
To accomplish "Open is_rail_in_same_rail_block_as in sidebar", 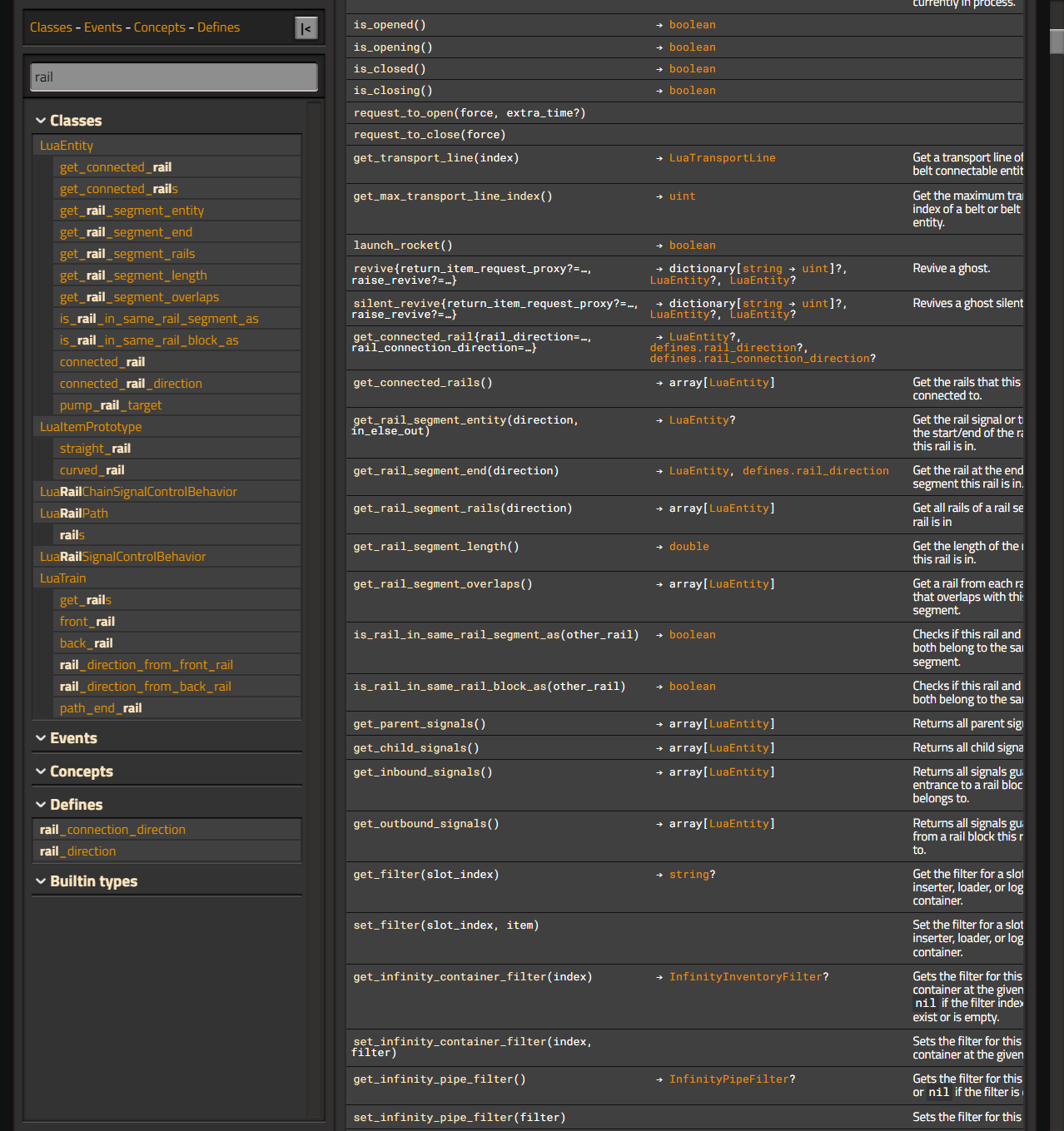I will [x=149, y=340].
